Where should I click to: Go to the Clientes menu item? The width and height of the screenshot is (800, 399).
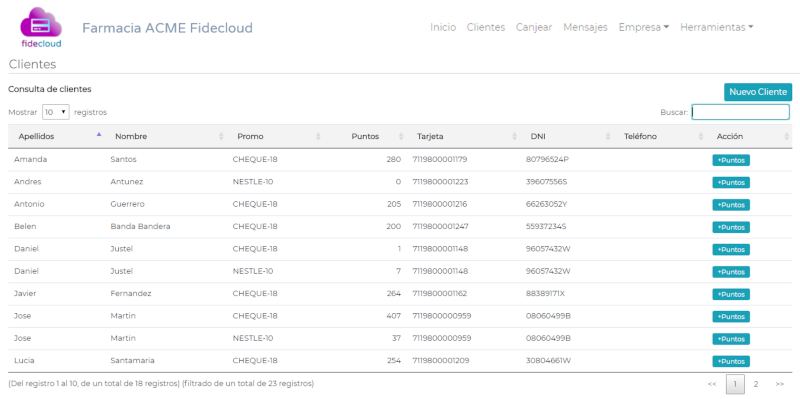pos(486,28)
